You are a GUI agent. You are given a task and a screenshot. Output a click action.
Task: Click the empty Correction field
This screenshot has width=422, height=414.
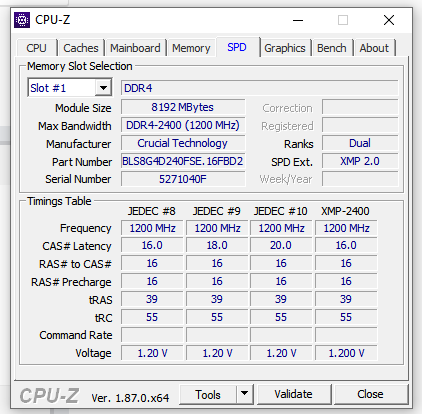coord(360,107)
